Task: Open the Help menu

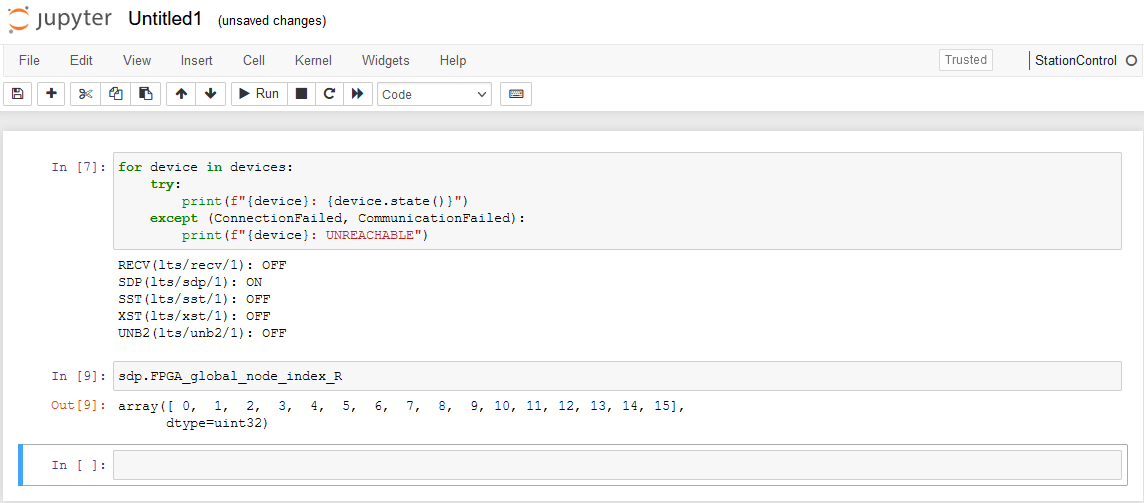Action: [453, 61]
